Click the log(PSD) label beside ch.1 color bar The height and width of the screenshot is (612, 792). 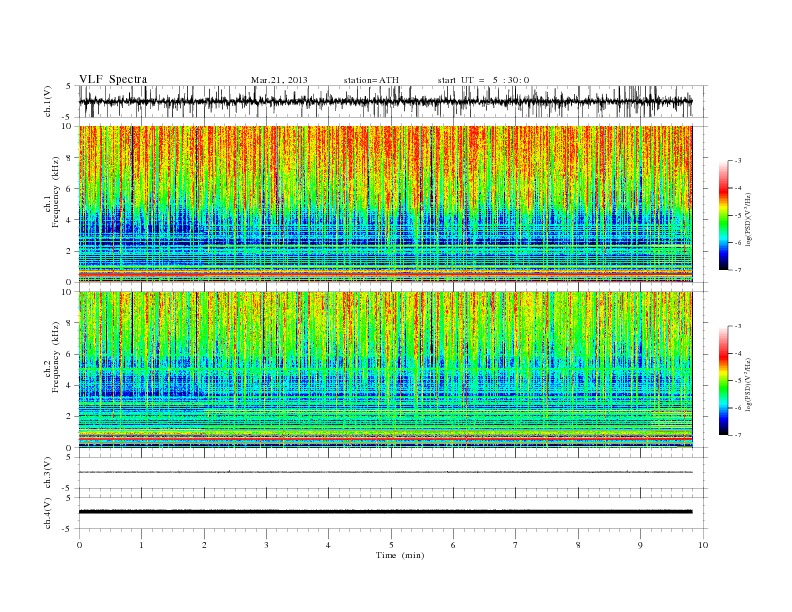pos(749,219)
